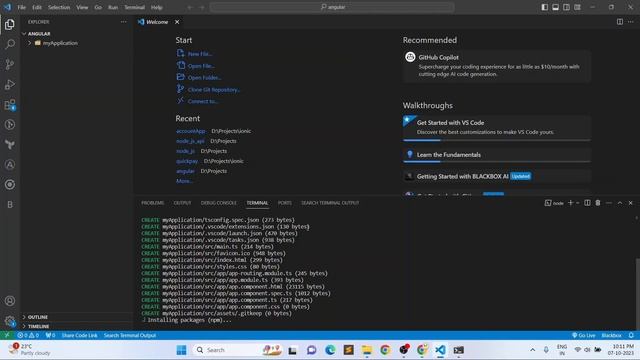
Task: Open the Run and Debug view
Action: click(x=10, y=84)
